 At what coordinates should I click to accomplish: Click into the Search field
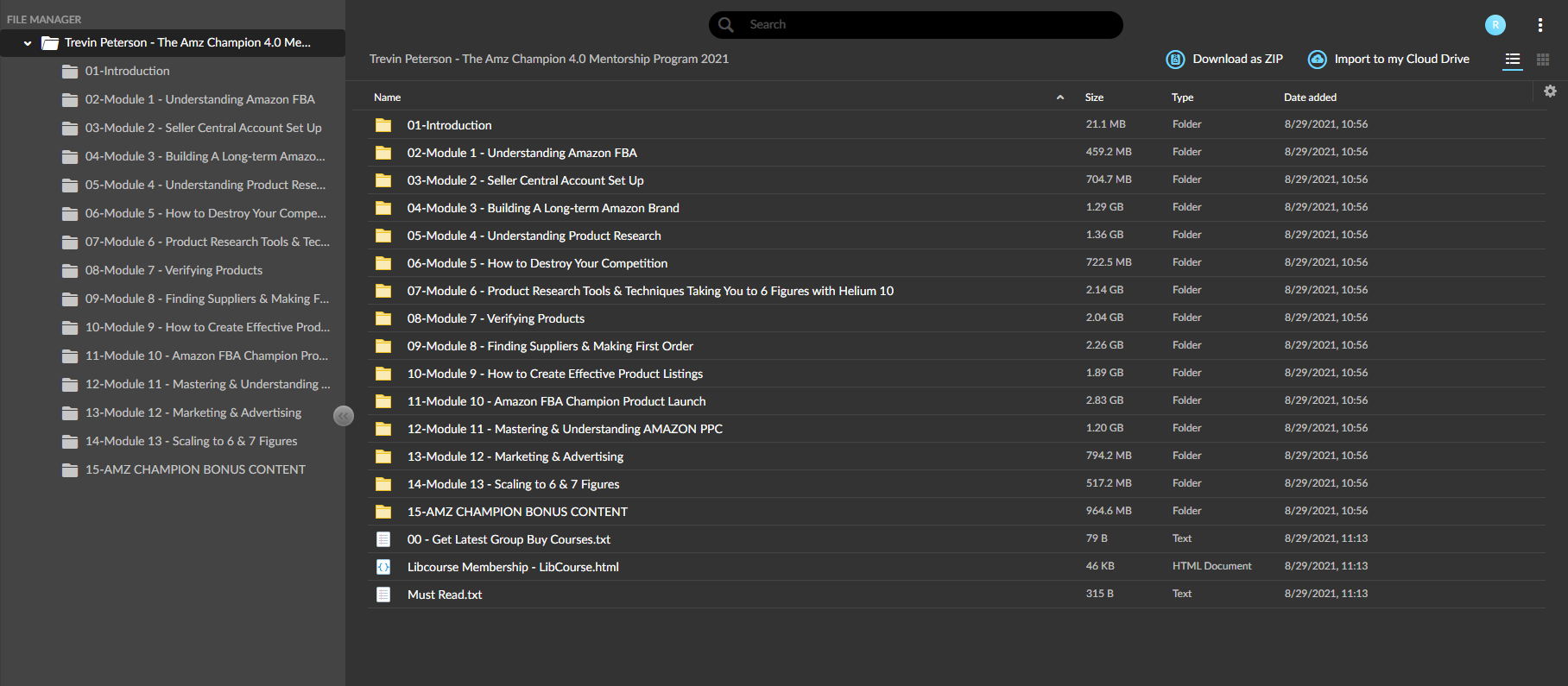(x=916, y=25)
